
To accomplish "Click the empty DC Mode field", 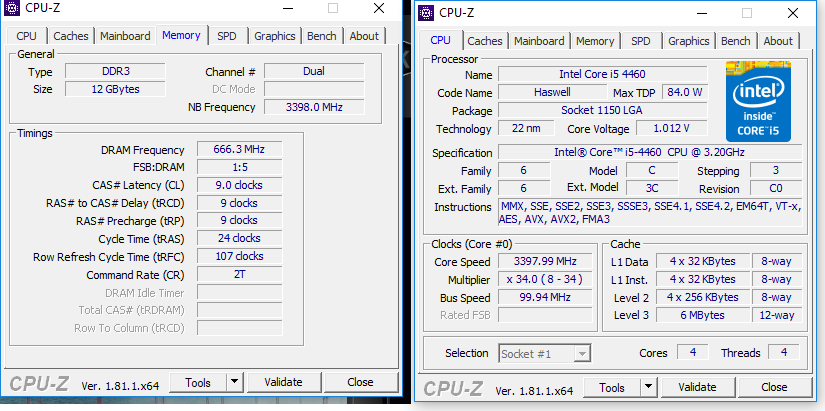I will [x=314, y=89].
